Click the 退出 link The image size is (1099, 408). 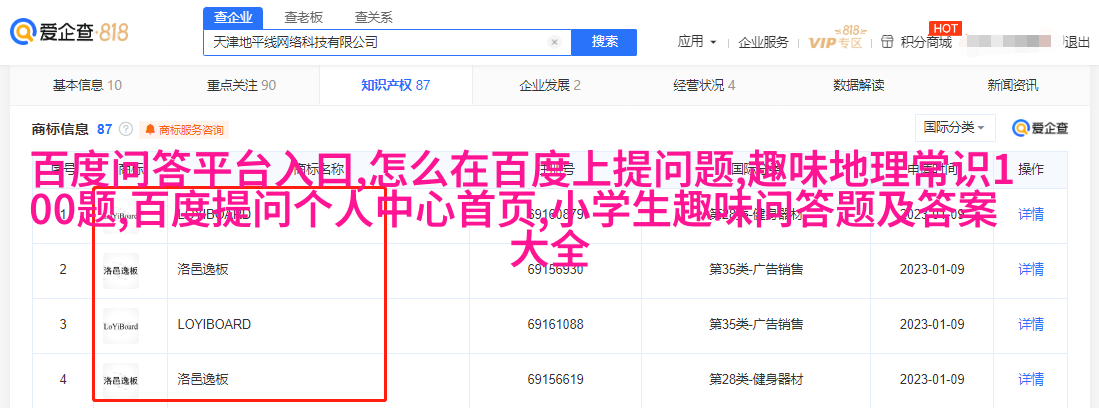1077,42
